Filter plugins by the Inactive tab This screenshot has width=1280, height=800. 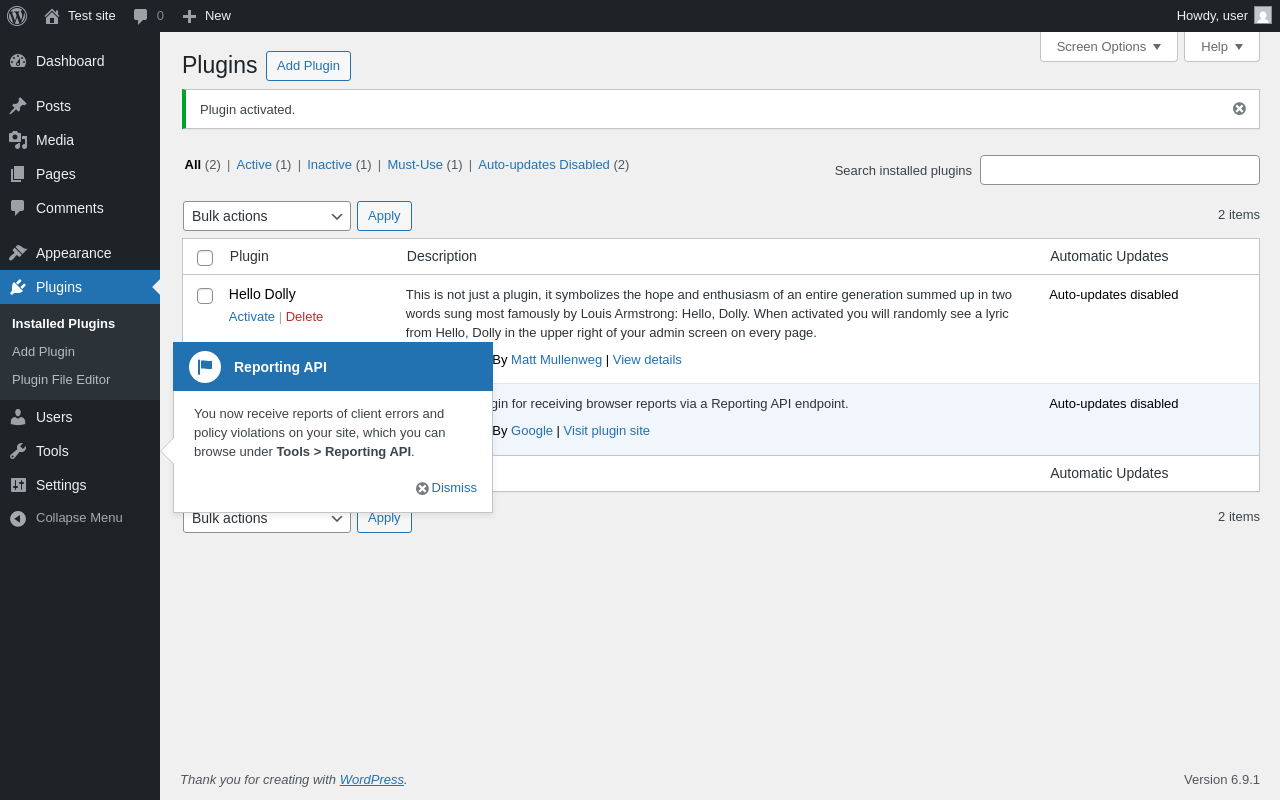click(x=329, y=165)
